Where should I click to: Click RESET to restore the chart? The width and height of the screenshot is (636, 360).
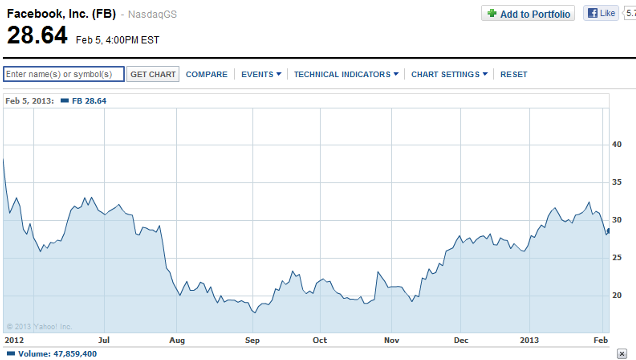pos(514,74)
